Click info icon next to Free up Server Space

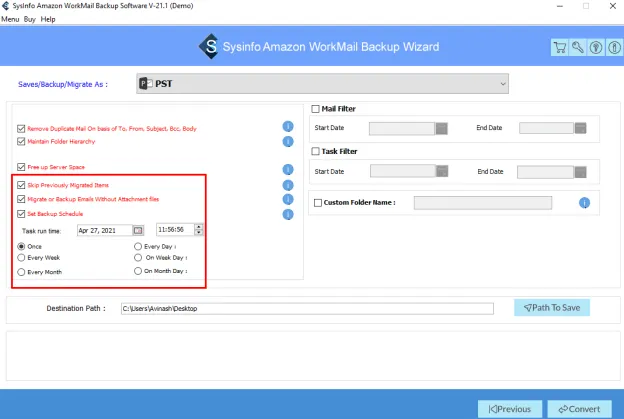point(288,168)
